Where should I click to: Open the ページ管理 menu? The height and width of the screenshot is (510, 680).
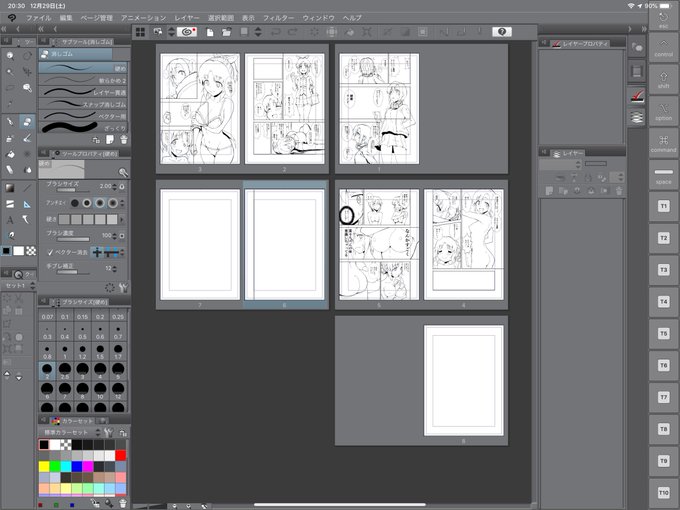click(96, 18)
